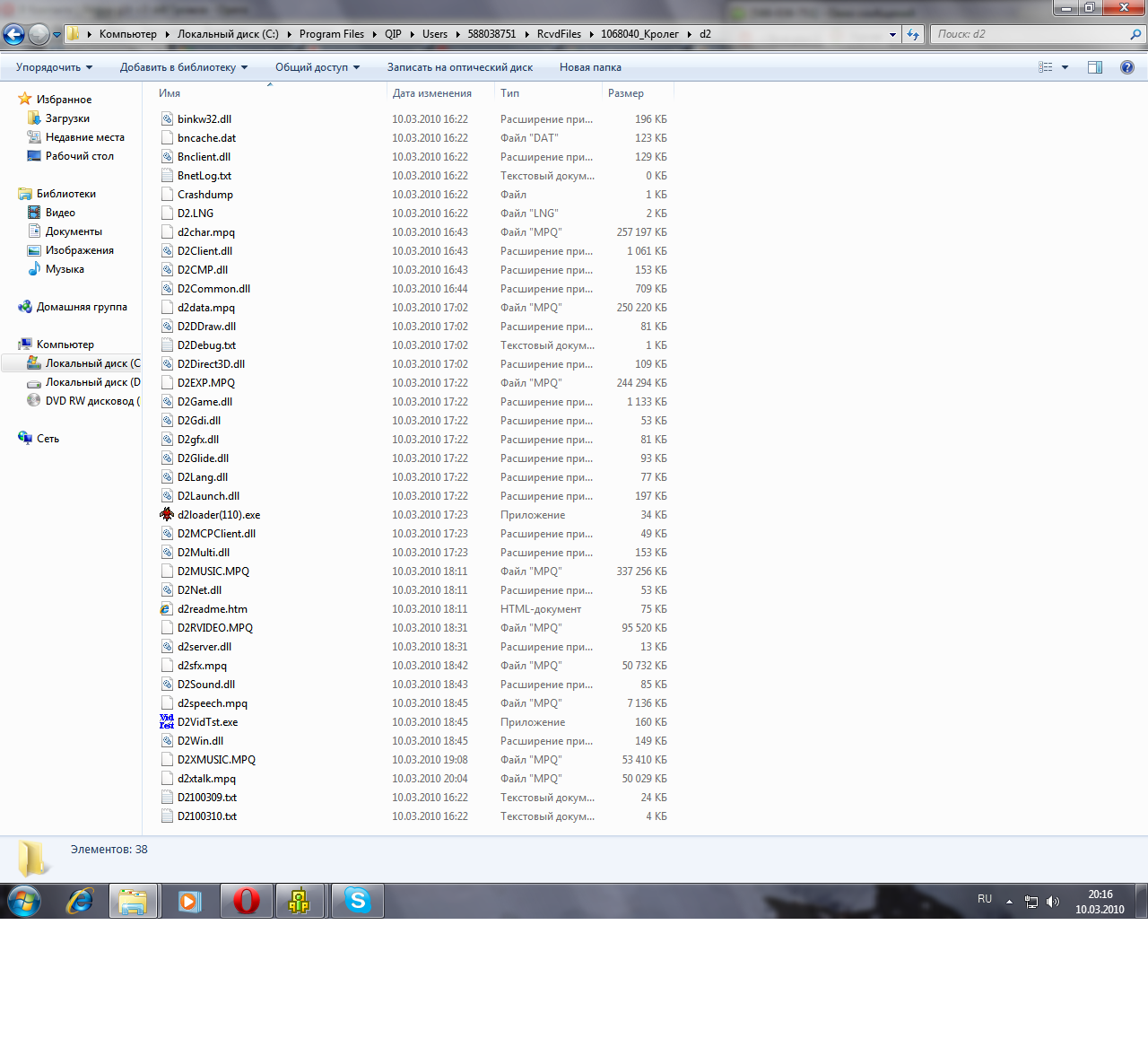
Task: Open Загрузки in the navigation pane
Action: coord(67,118)
